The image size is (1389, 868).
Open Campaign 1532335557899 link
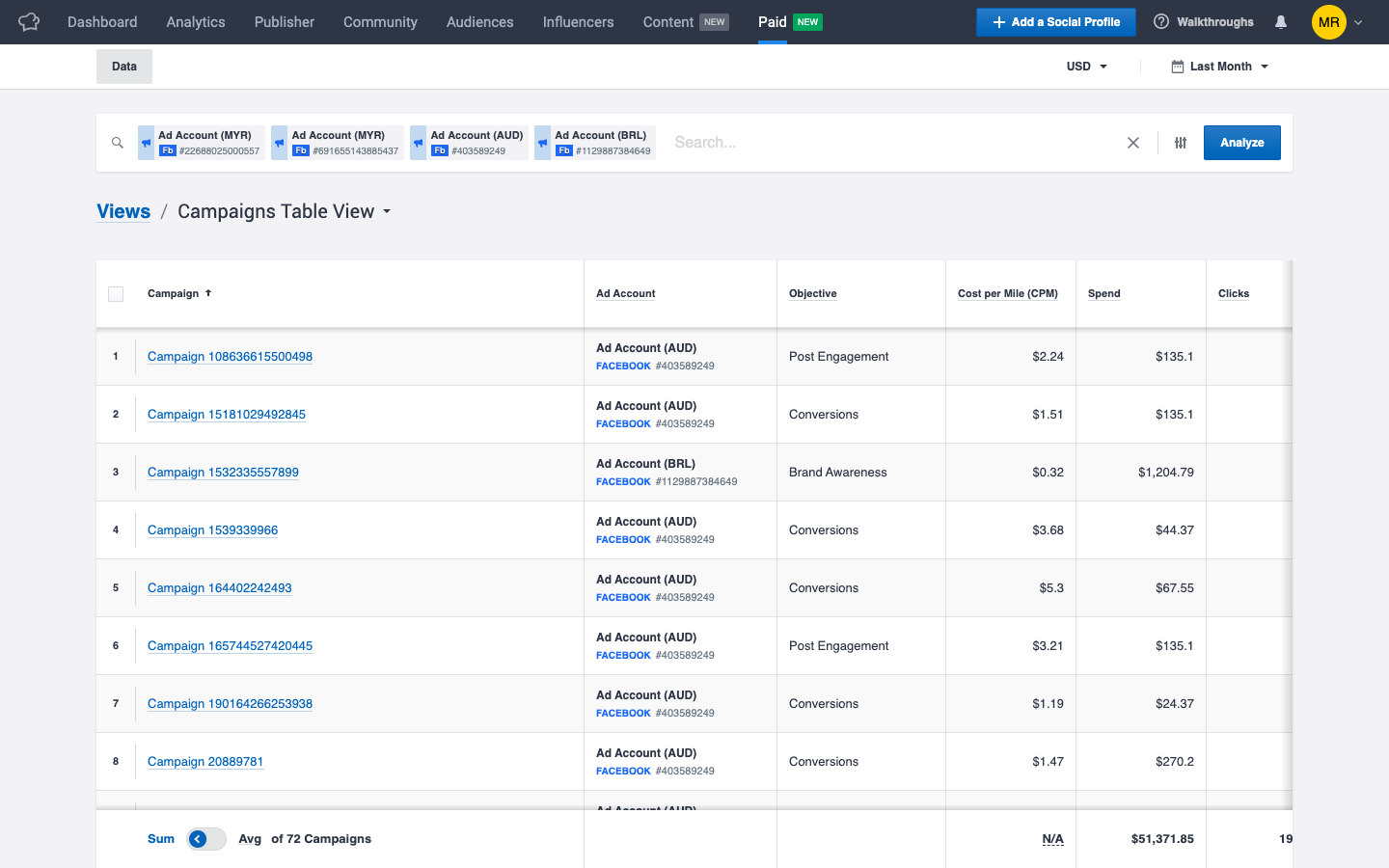click(223, 472)
